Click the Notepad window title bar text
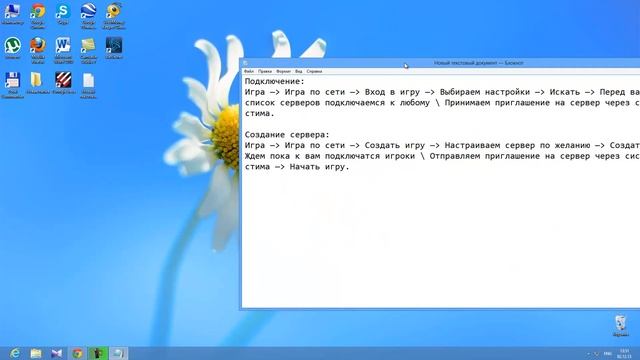 tap(478, 63)
